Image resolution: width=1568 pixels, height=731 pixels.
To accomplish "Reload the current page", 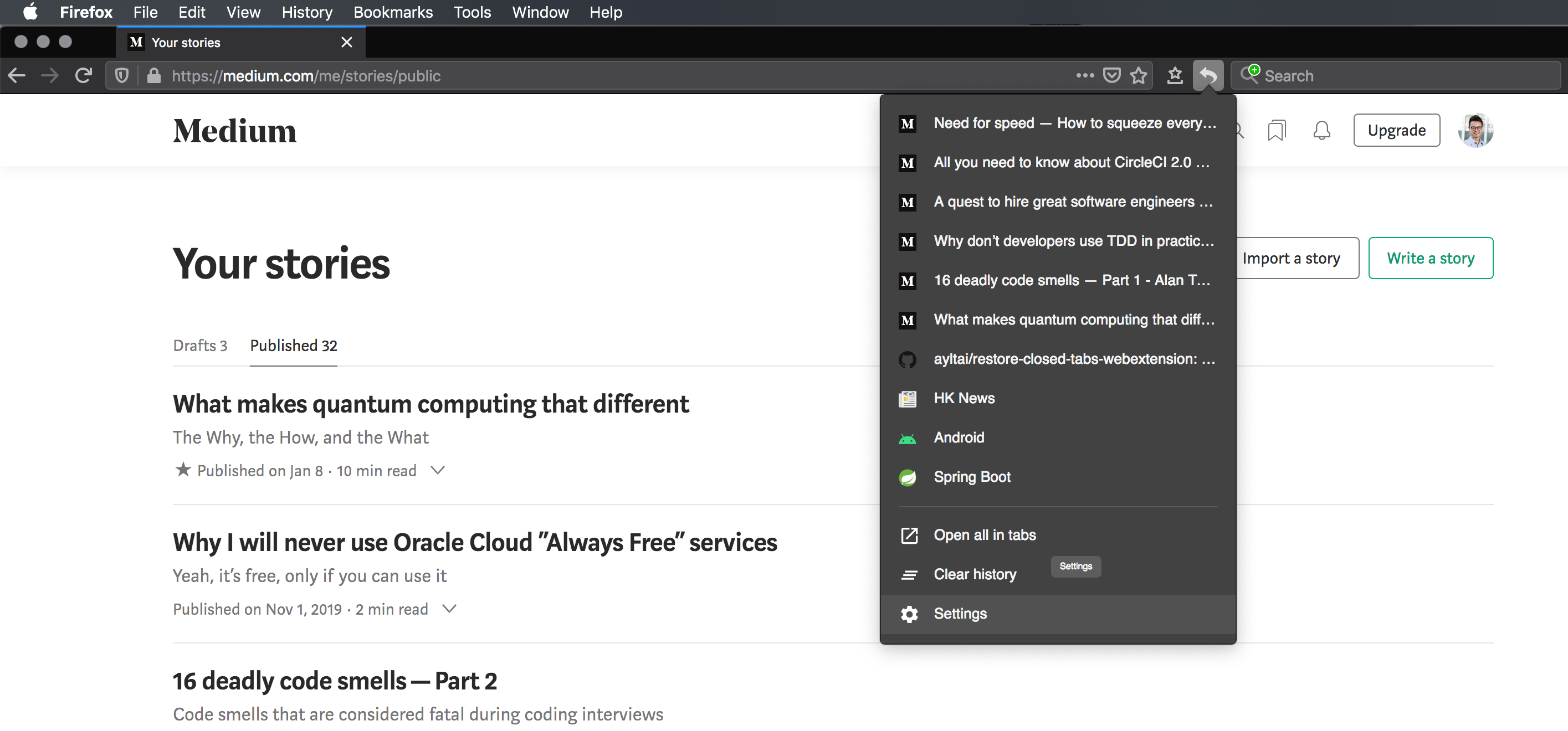I will [84, 75].
